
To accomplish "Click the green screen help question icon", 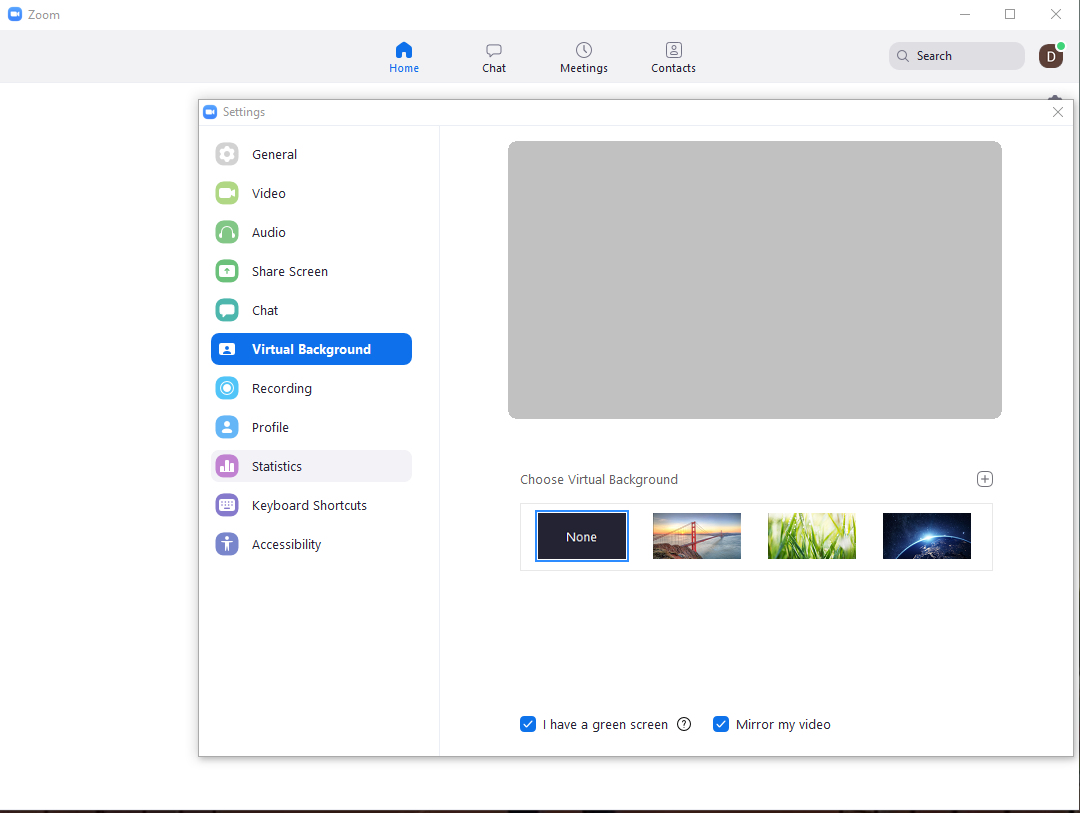I will coord(684,724).
